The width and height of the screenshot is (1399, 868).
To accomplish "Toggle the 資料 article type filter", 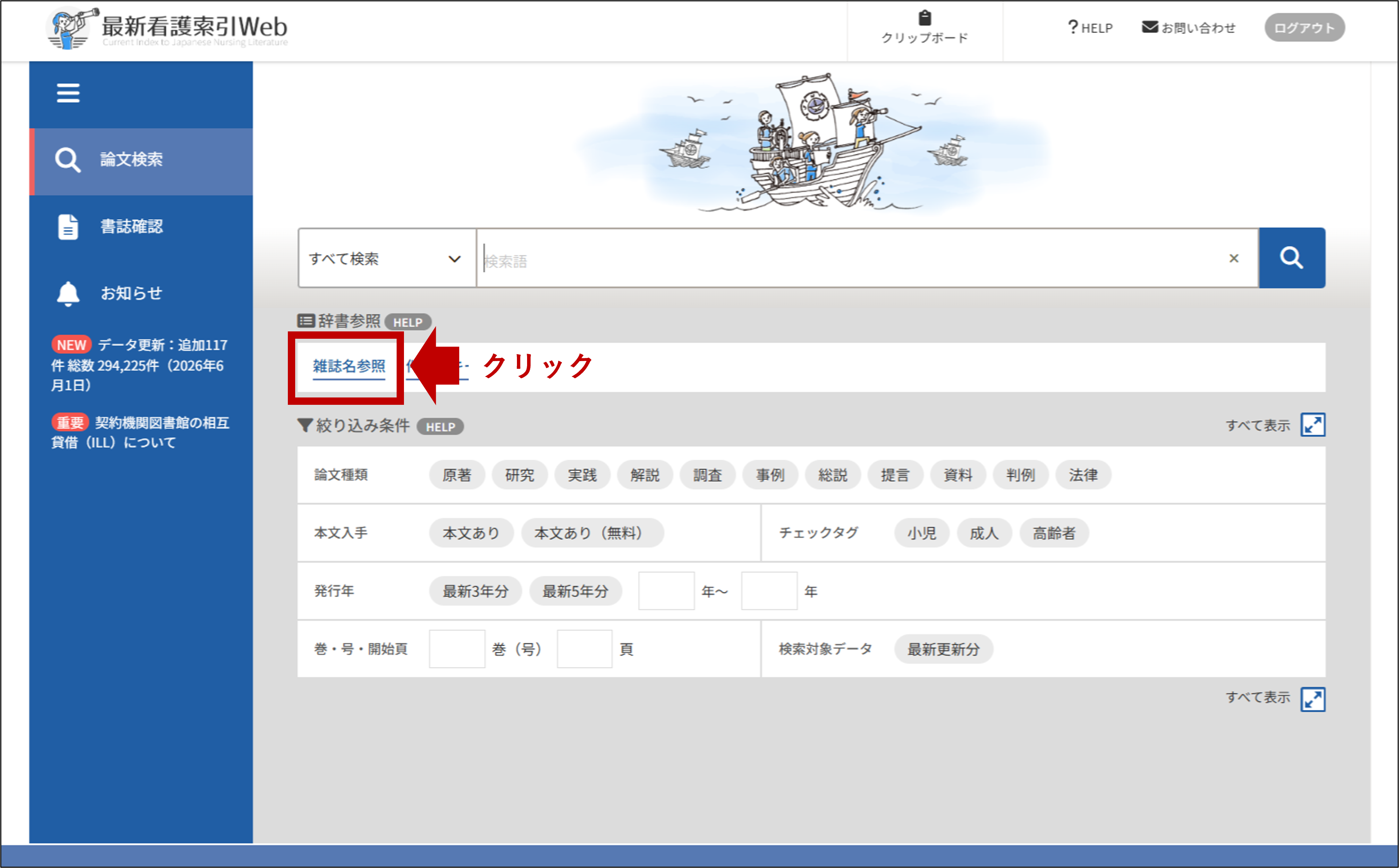I will point(957,475).
